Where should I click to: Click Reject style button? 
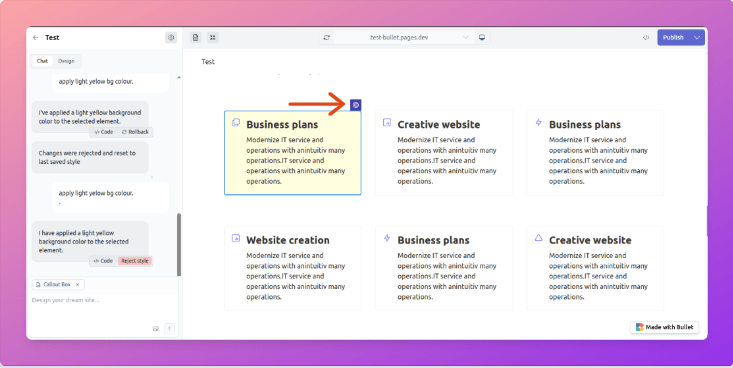coord(135,261)
